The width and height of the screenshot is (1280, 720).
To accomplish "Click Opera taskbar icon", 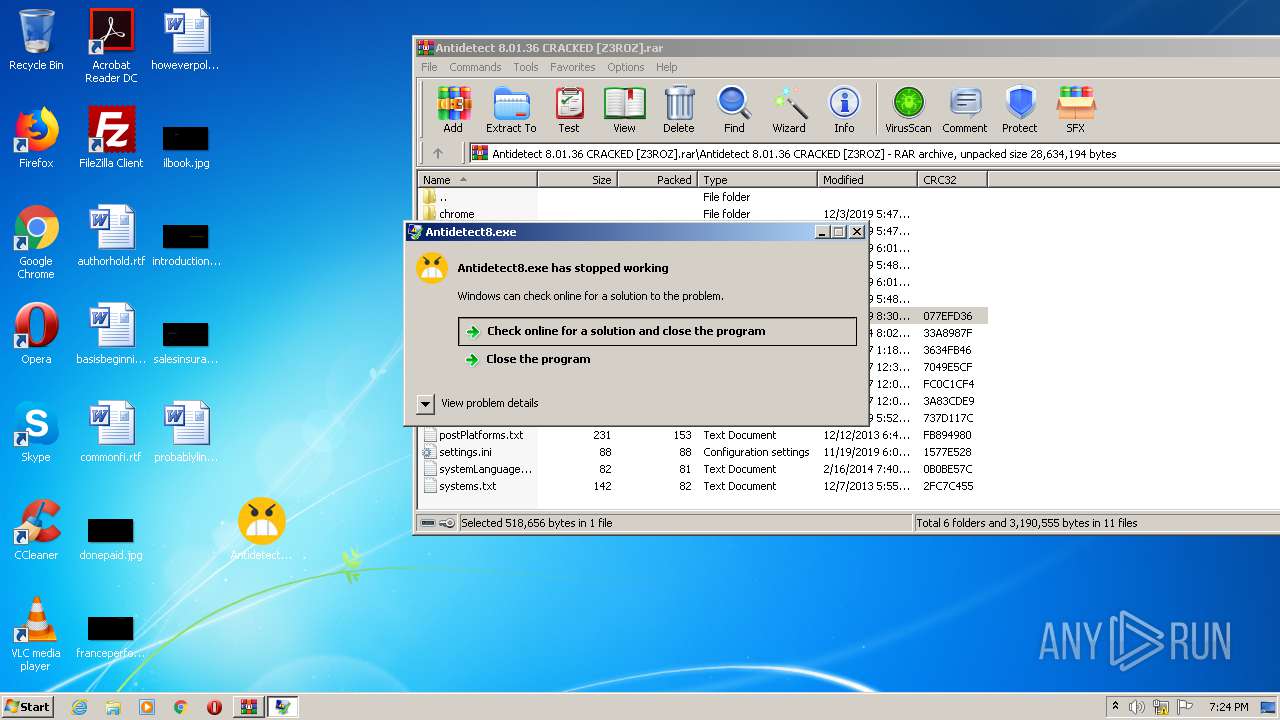I will tap(214, 707).
